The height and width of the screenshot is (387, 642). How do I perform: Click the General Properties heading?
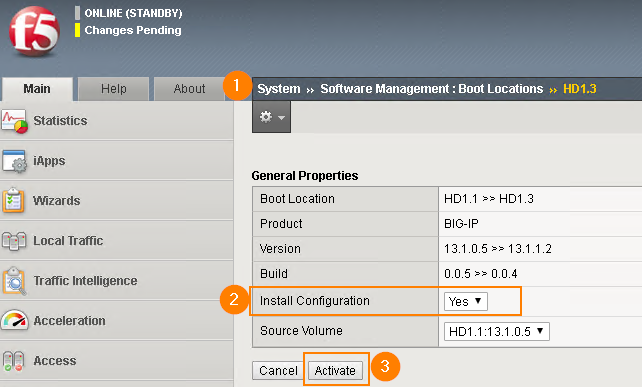(305, 176)
